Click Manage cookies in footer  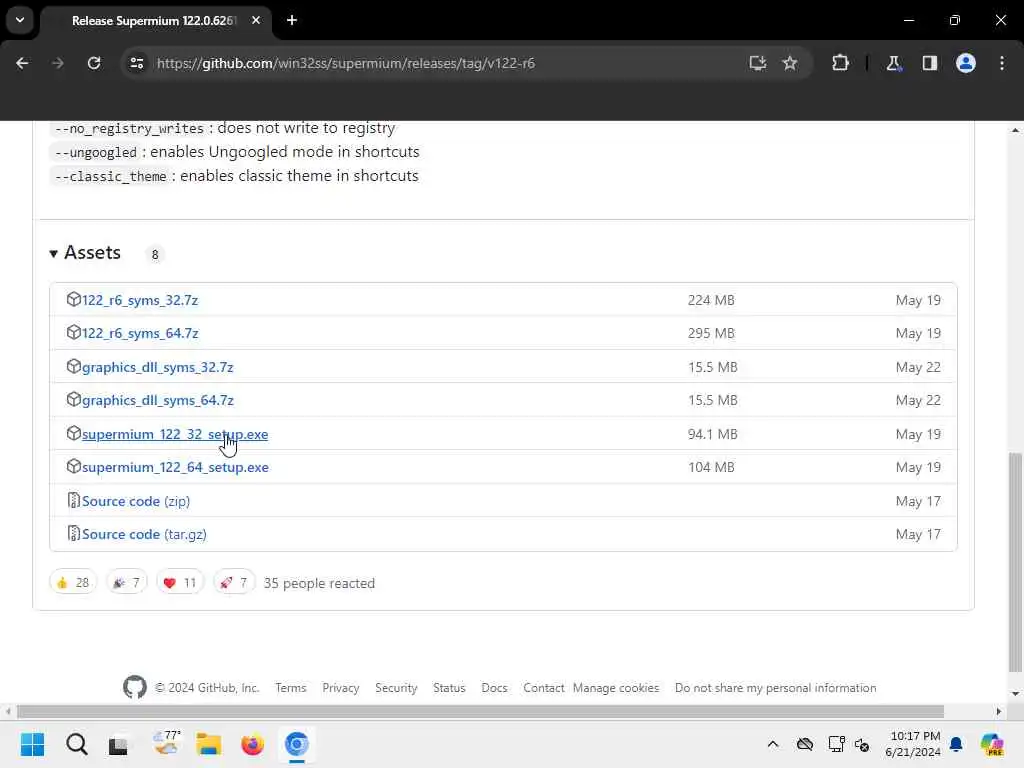[616, 688]
